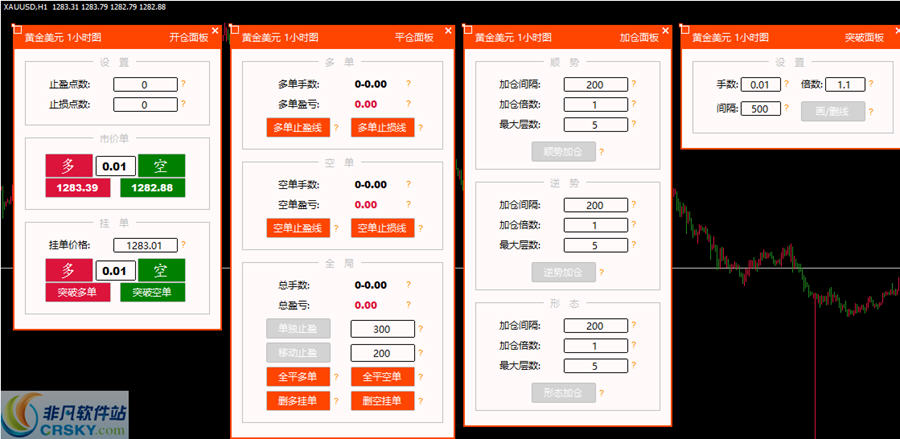Click the 突破多单 button

[77, 292]
